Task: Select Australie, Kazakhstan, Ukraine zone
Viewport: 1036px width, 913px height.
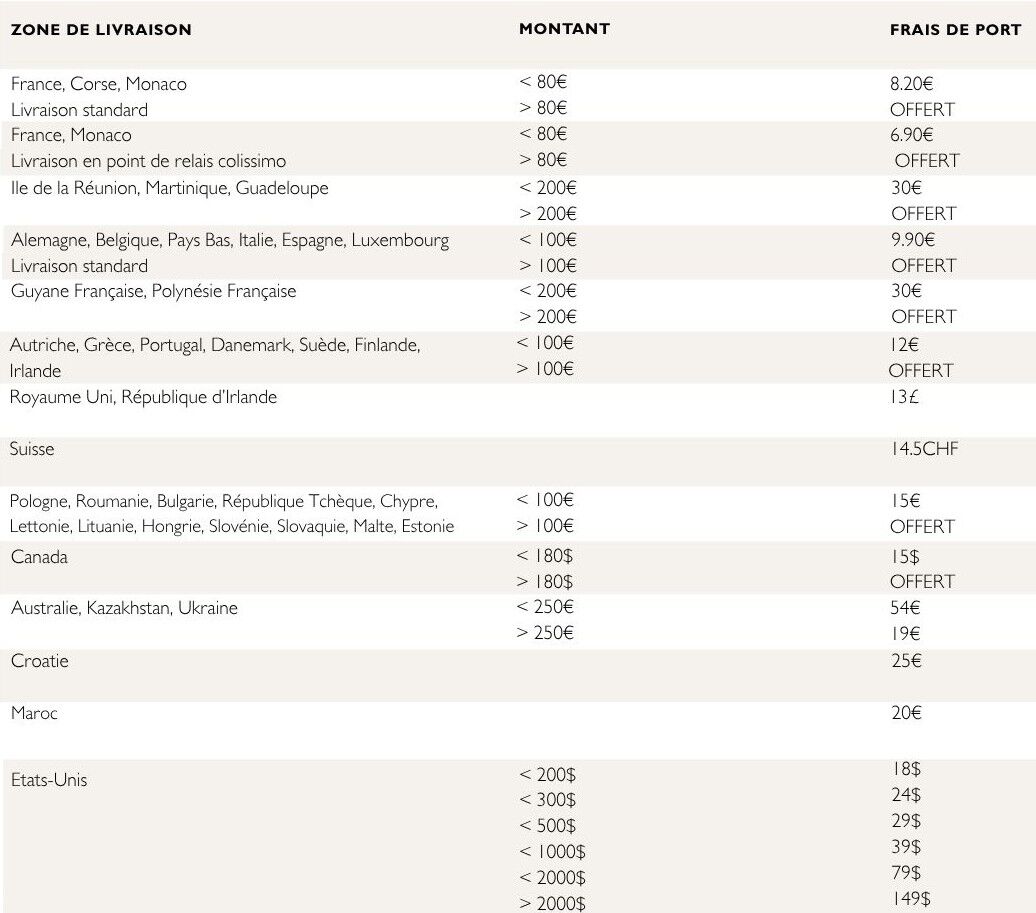Action: tap(125, 608)
